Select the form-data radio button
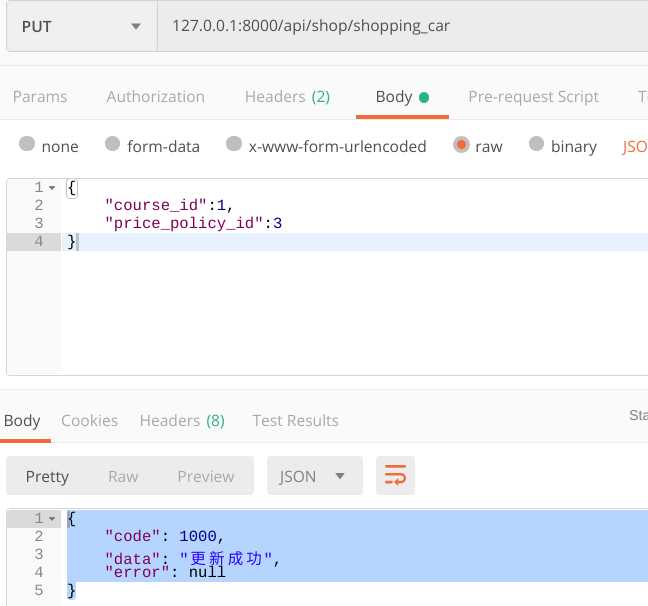Viewport: 648px width, 606px height. [112, 144]
